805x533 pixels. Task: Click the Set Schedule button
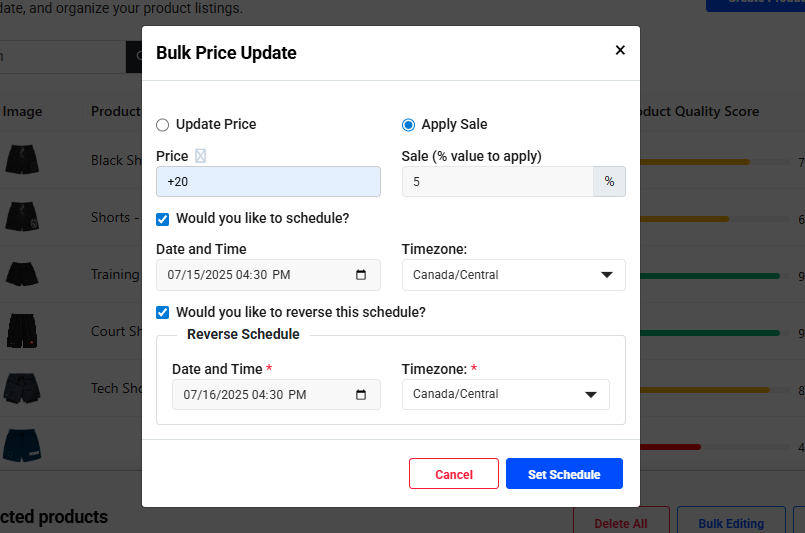pyautogui.click(x=564, y=474)
